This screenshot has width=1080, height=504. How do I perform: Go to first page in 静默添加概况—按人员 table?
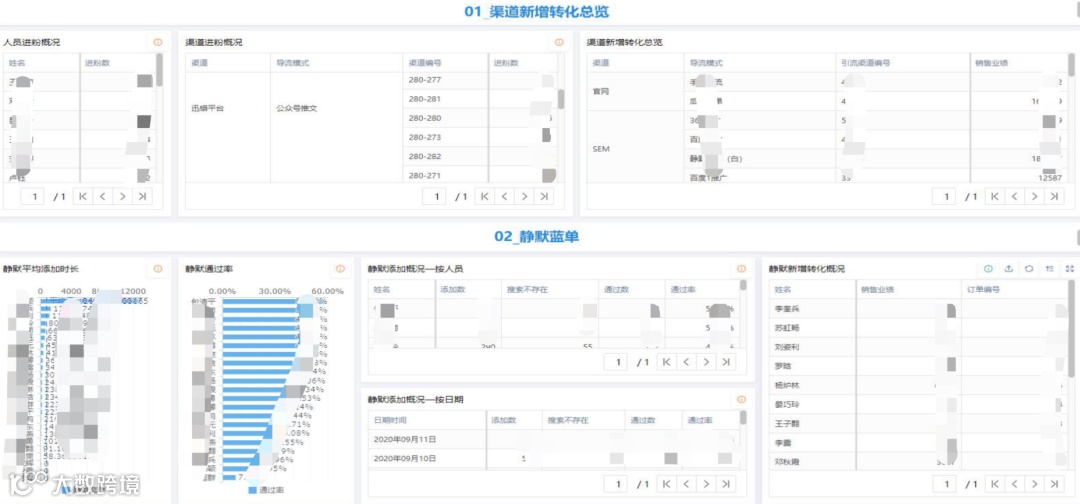point(666,362)
